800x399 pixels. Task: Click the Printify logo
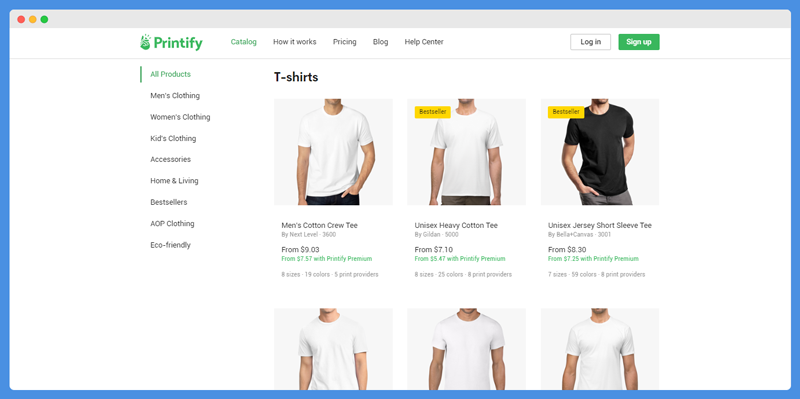click(171, 42)
